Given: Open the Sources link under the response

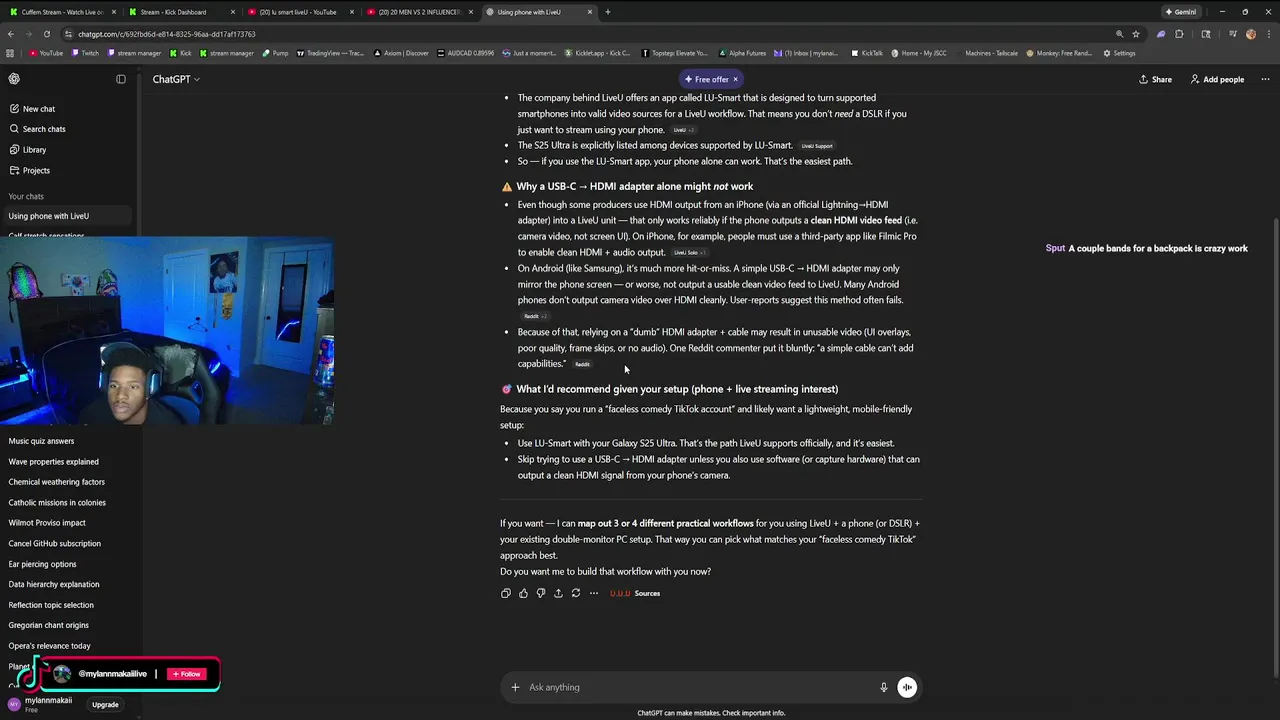Looking at the screenshot, I should (x=635, y=593).
